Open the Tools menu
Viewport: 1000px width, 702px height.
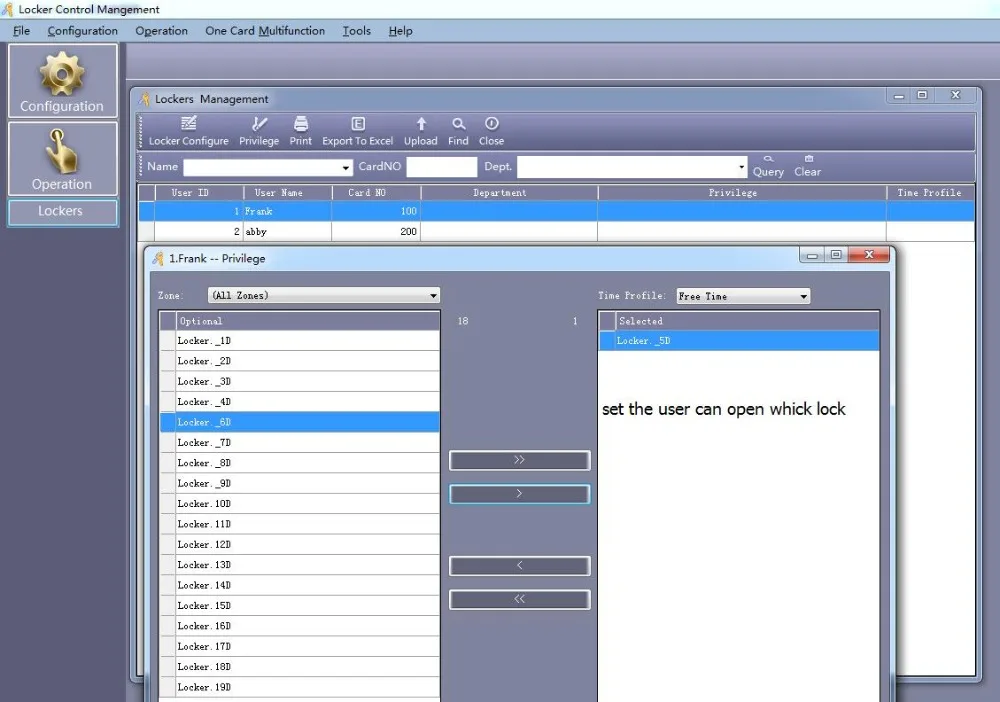(x=357, y=31)
